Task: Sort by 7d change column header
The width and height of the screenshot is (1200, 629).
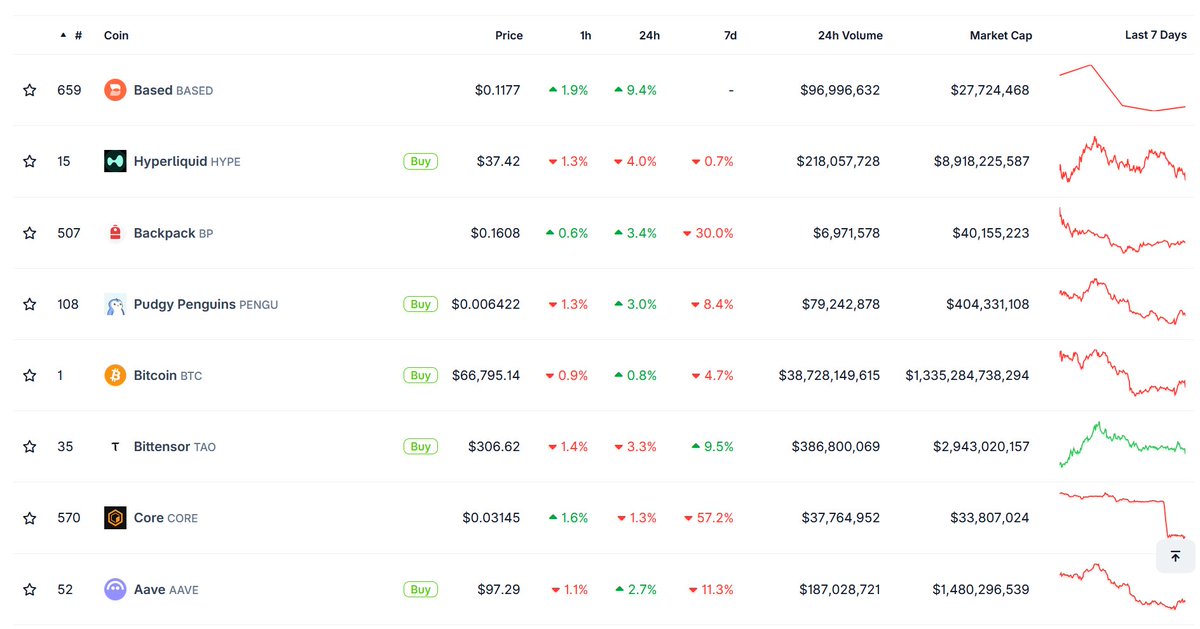Action: (x=730, y=35)
